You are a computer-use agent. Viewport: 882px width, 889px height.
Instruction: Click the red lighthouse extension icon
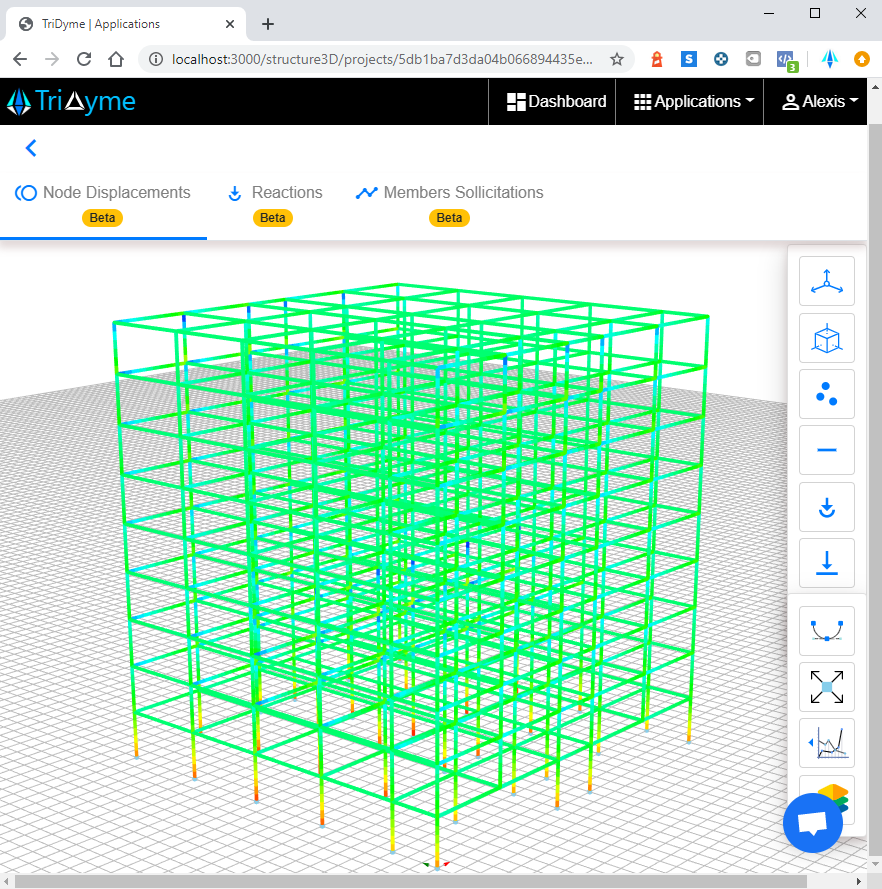click(x=657, y=59)
